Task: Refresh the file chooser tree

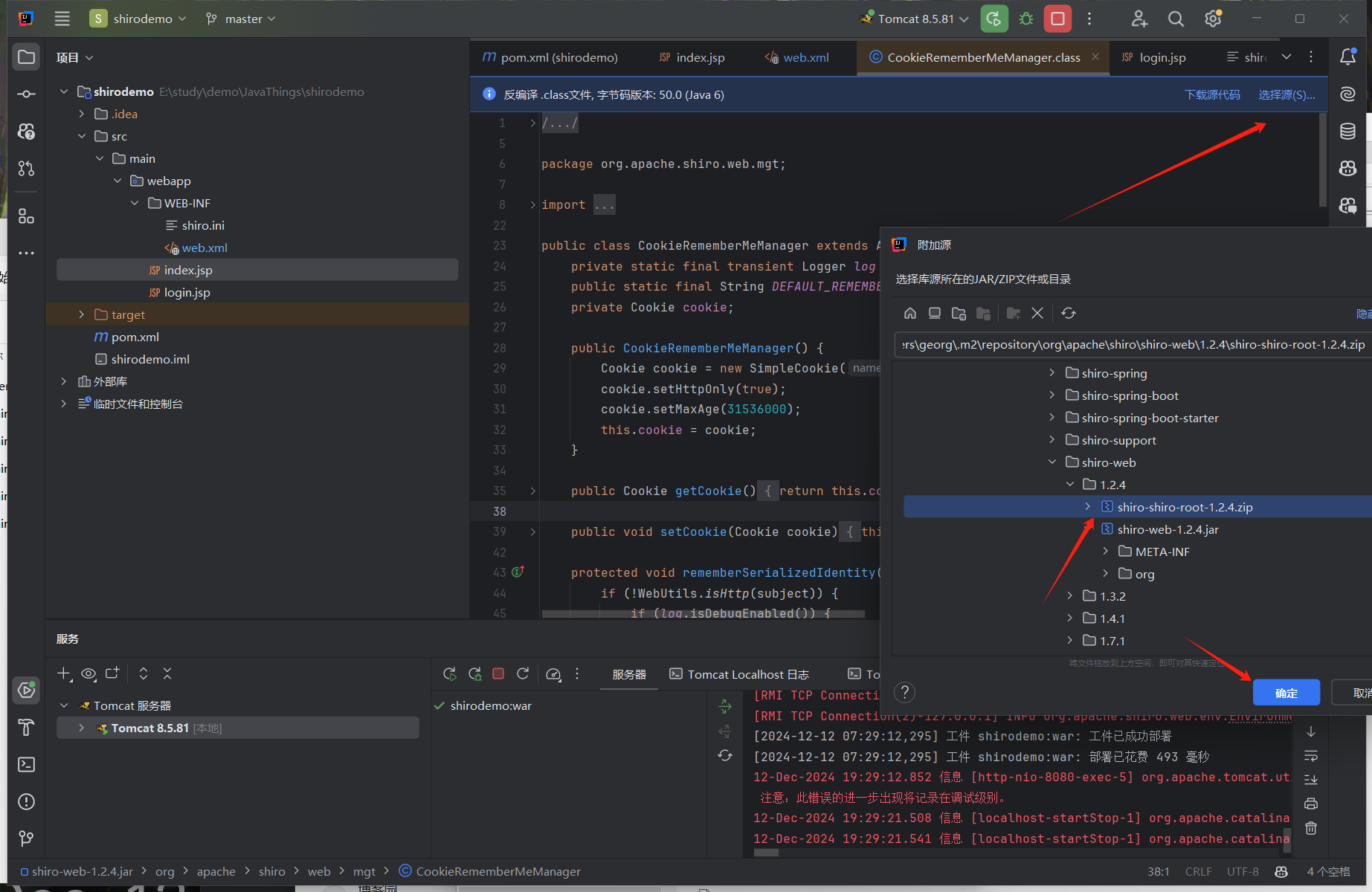Action: [1069, 313]
